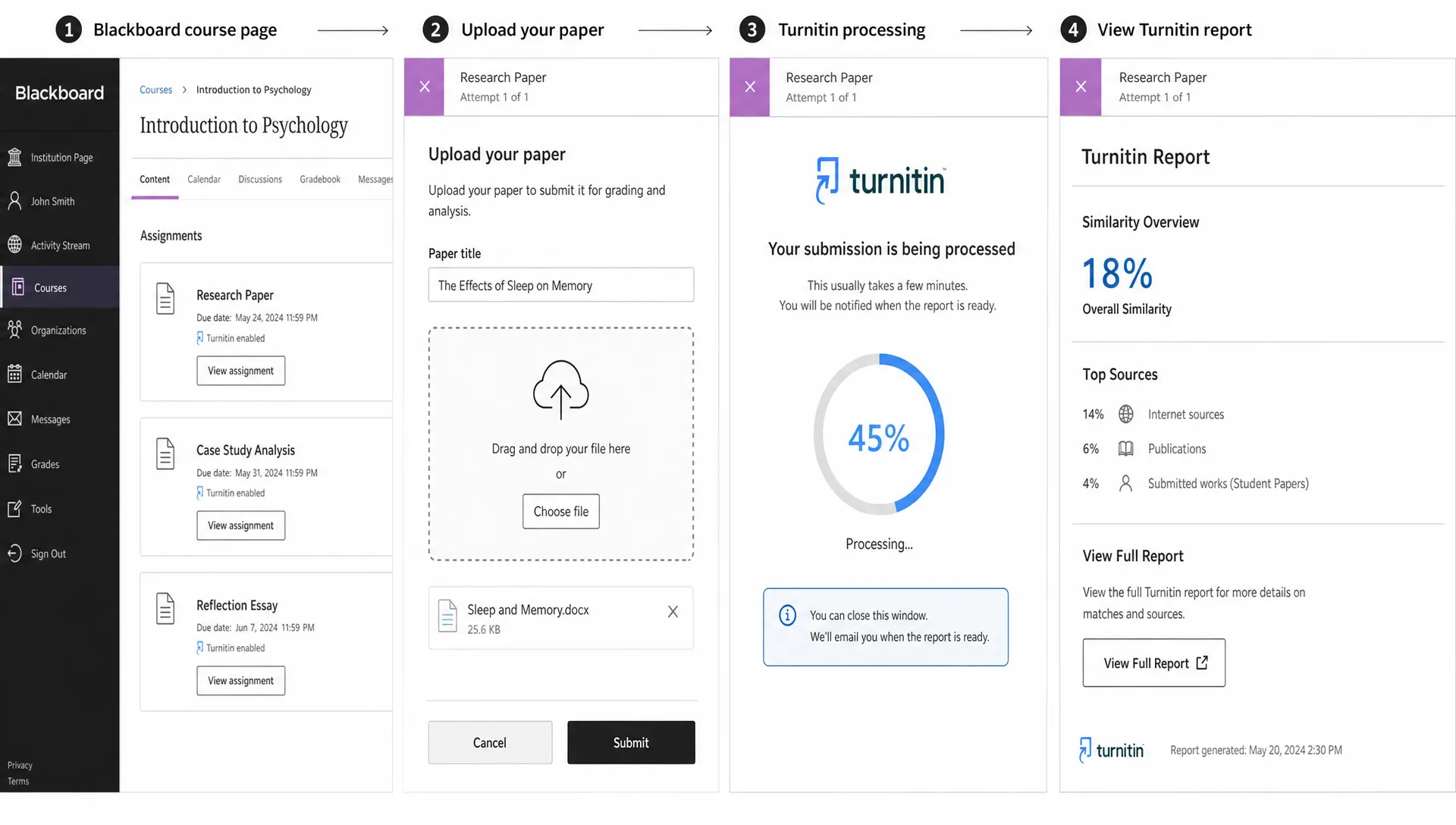Click the Turnitin logo beside report date

pos(1112,750)
